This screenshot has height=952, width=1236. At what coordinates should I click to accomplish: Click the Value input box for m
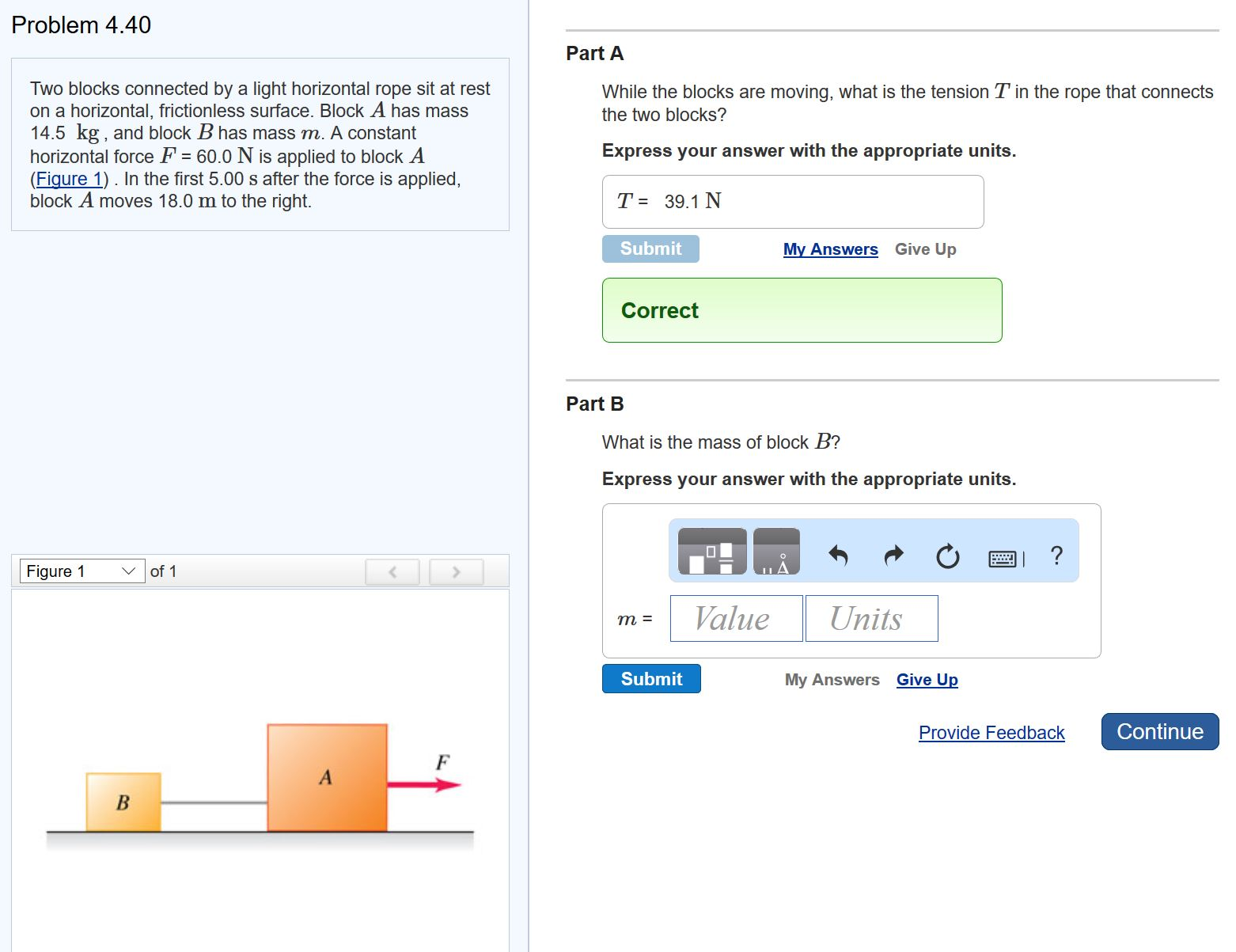point(736,618)
